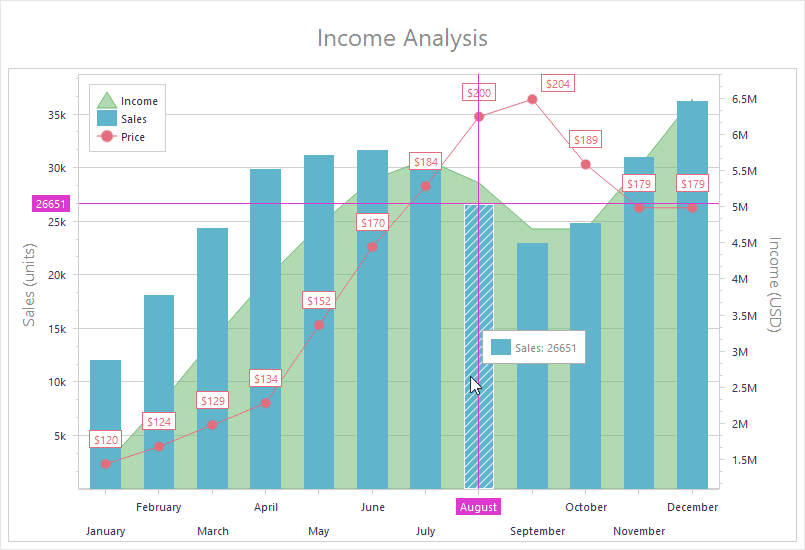This screenshot has width=805, height=550.
Task: Click the November price point marker
Action: 639,207
